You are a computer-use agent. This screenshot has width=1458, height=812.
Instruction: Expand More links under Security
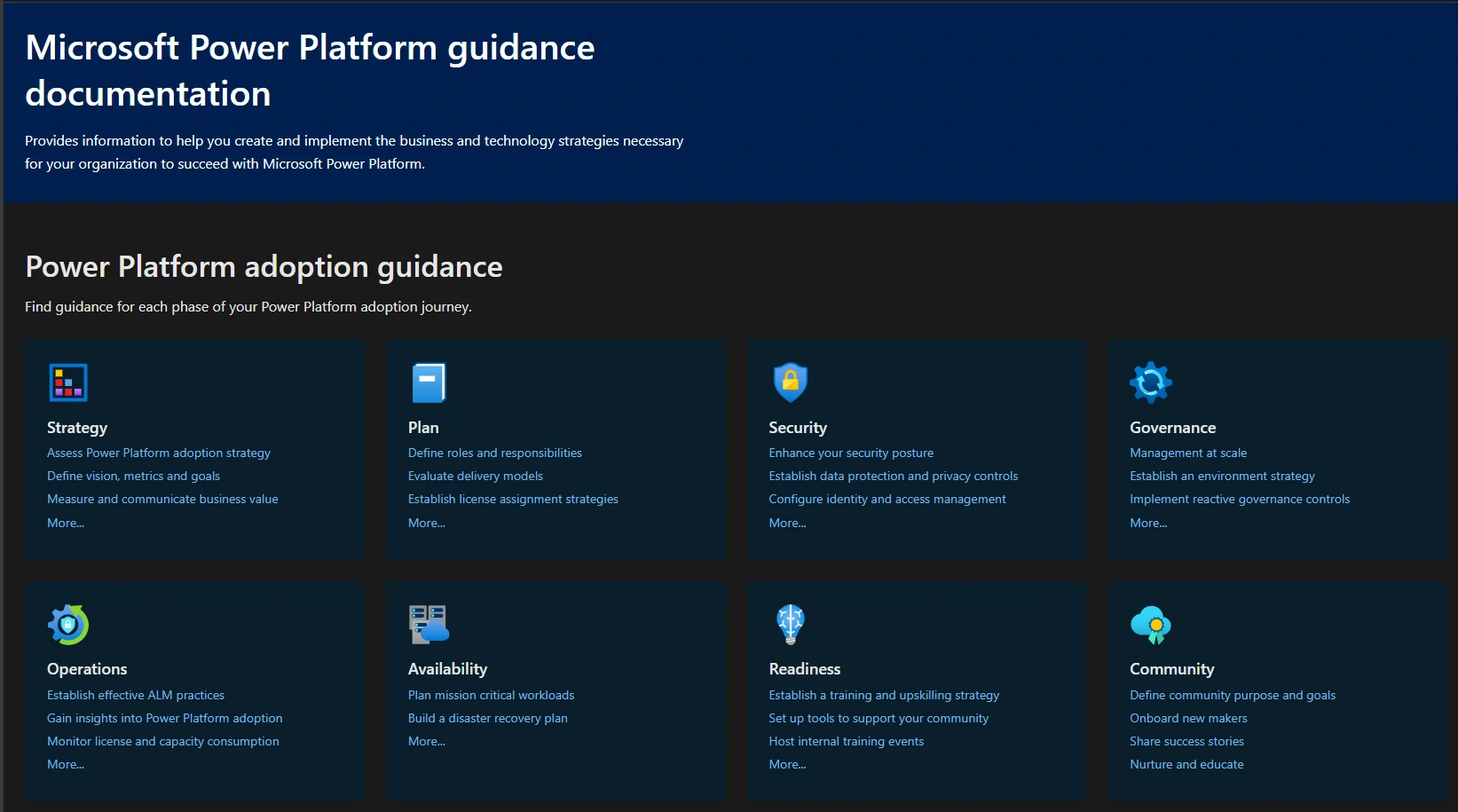tap(786, 523)
